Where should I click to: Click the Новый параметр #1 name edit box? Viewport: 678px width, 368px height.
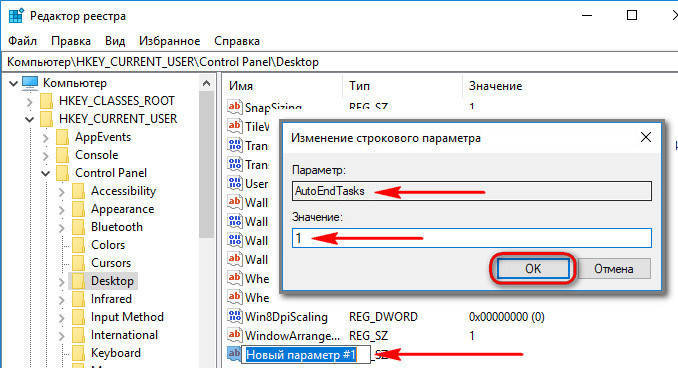coord(306,355)
